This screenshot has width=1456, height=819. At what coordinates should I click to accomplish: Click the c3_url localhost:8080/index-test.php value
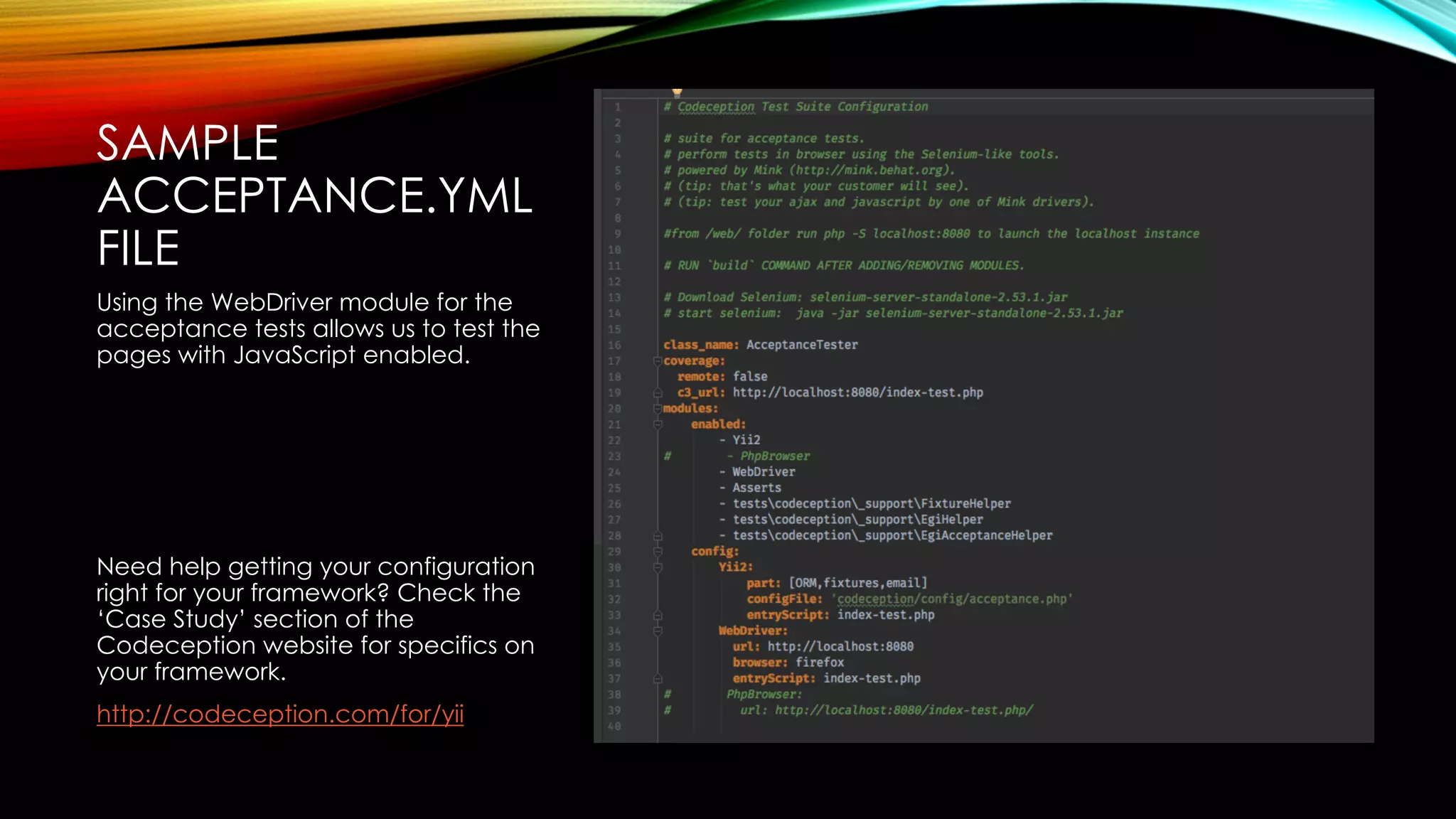click(x=858, y=392)
